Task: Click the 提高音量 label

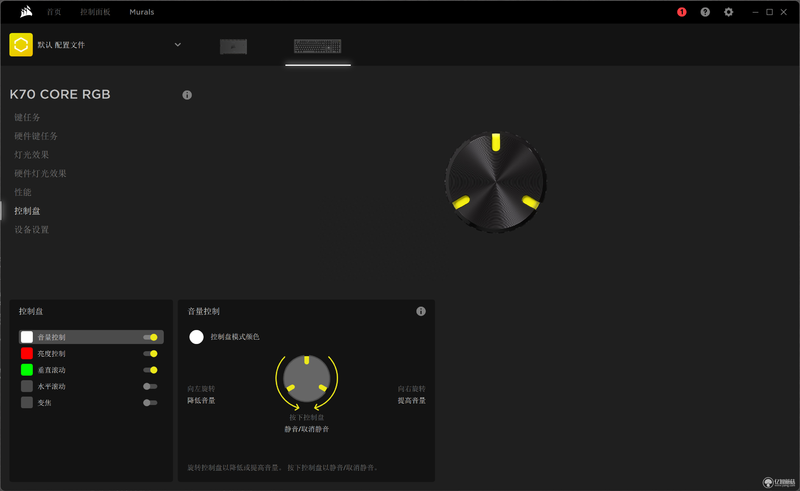Action: point(412,401)
